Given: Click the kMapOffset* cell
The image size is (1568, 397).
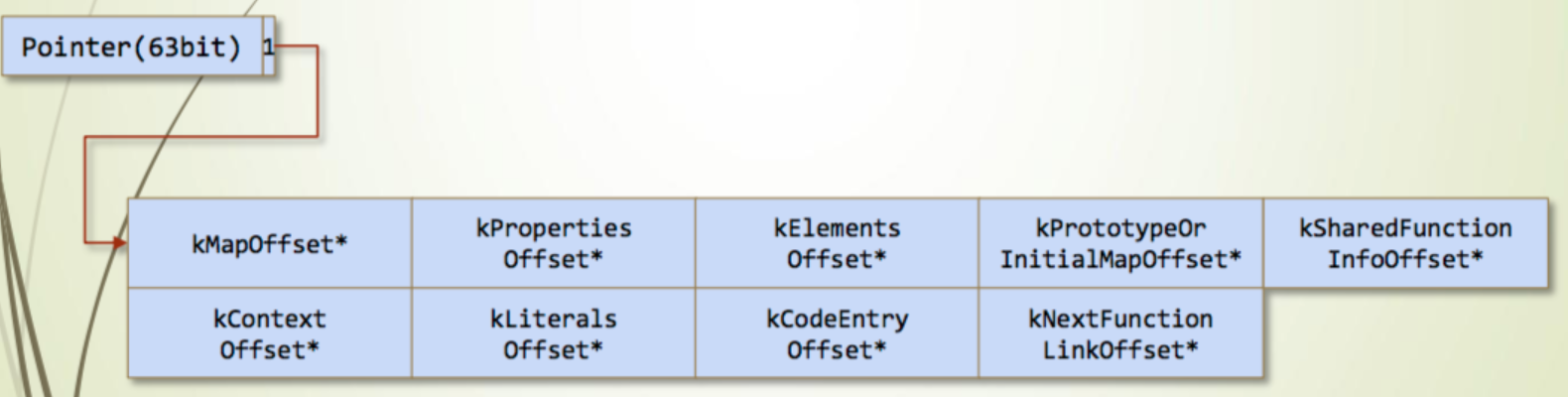Looking at the screenshot, I should (x=270, y=243).
